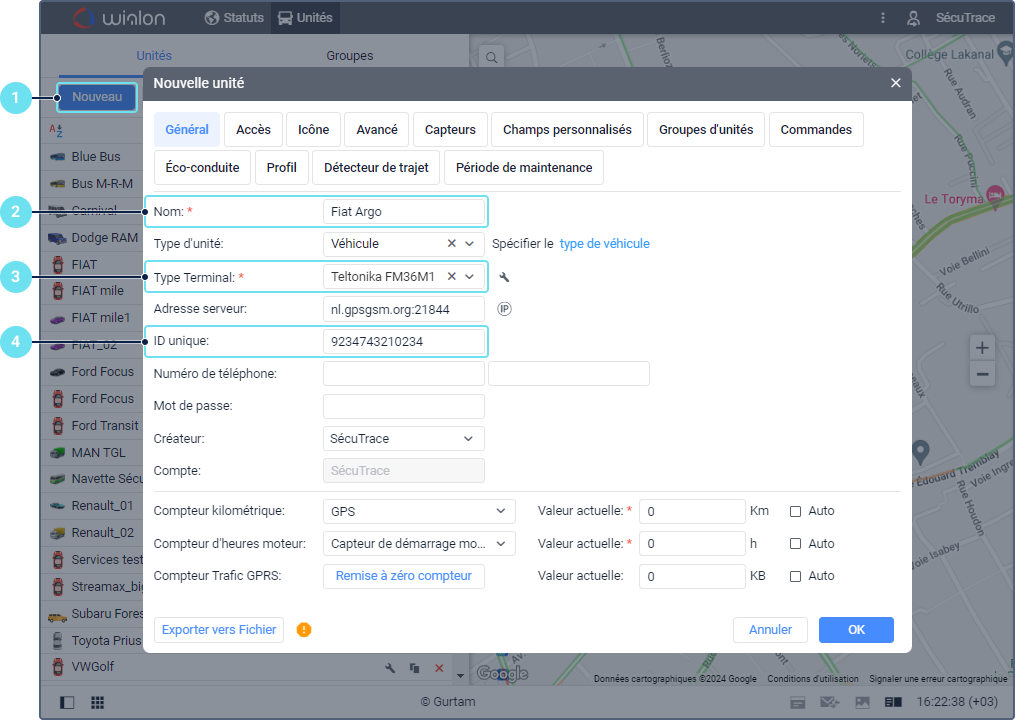The width and height of the screenshot is (1015, 720).
Task: Open the Unités section in the top bar
Action: (306, 17)
